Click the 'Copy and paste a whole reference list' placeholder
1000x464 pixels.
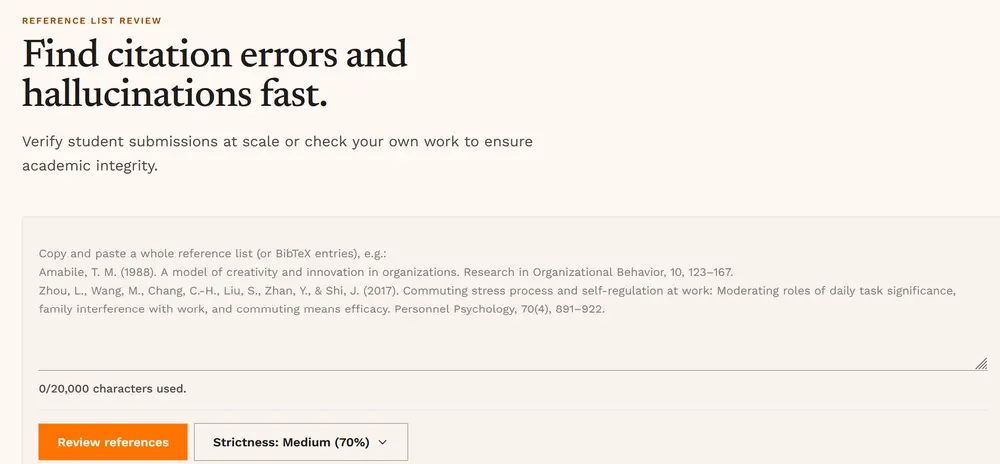point(146,253)
